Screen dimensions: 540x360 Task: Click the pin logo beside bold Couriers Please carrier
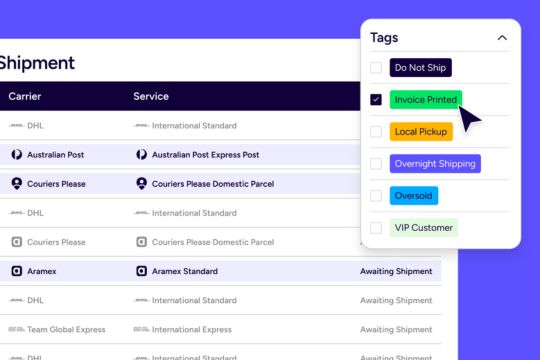pyautogui.click(x=17, y=183)
